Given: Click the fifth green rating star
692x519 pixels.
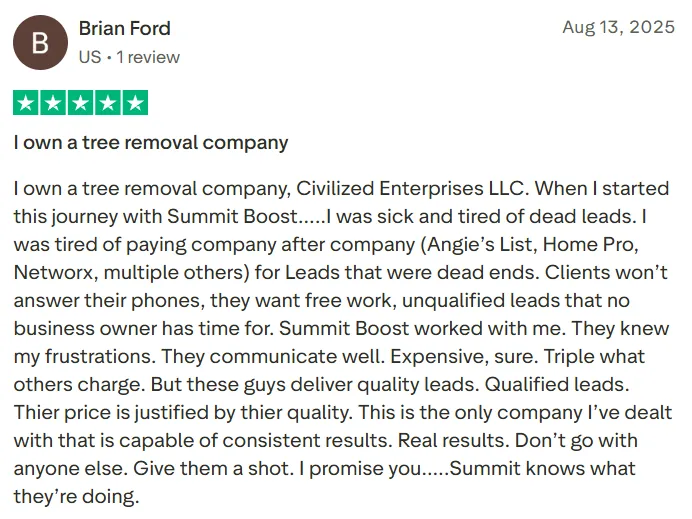Looking at the screenshot, I should pos(135,103).
